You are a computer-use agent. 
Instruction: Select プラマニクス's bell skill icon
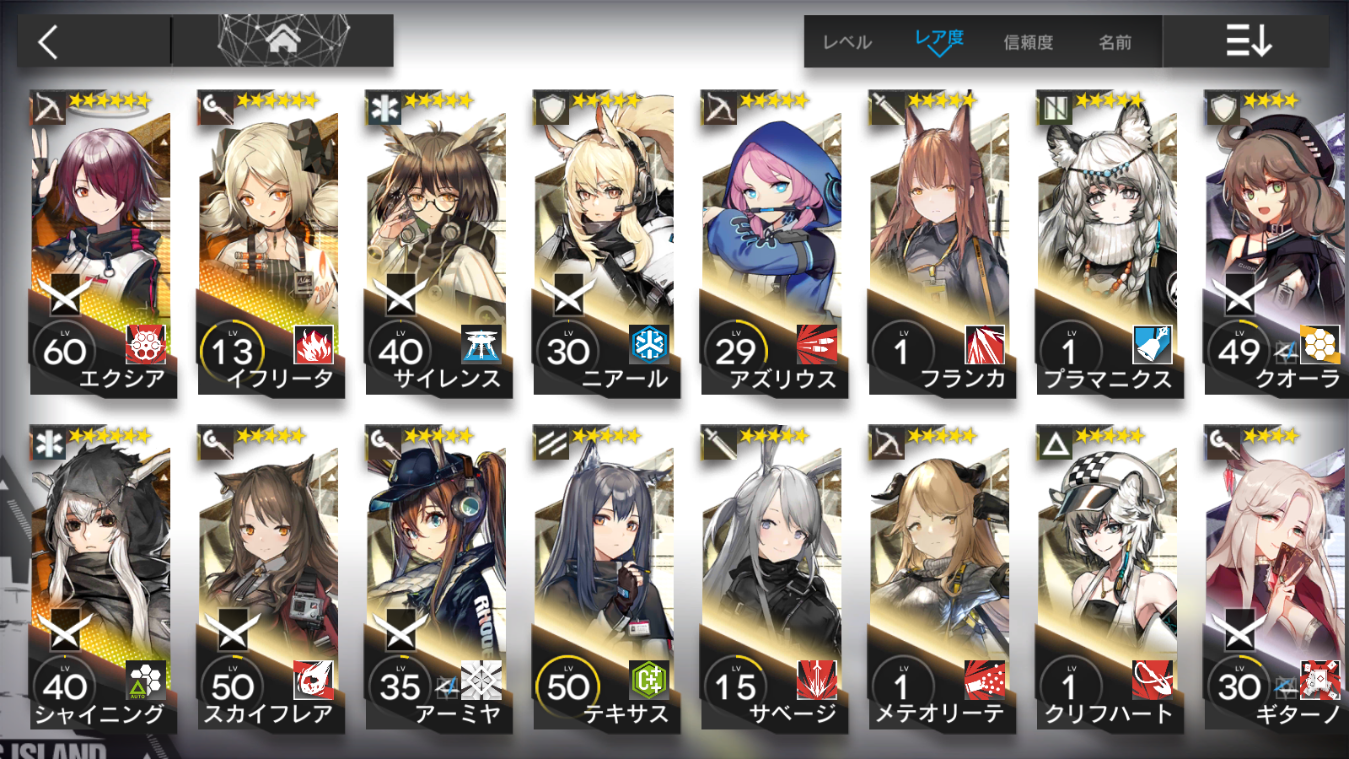[1152, 345]
